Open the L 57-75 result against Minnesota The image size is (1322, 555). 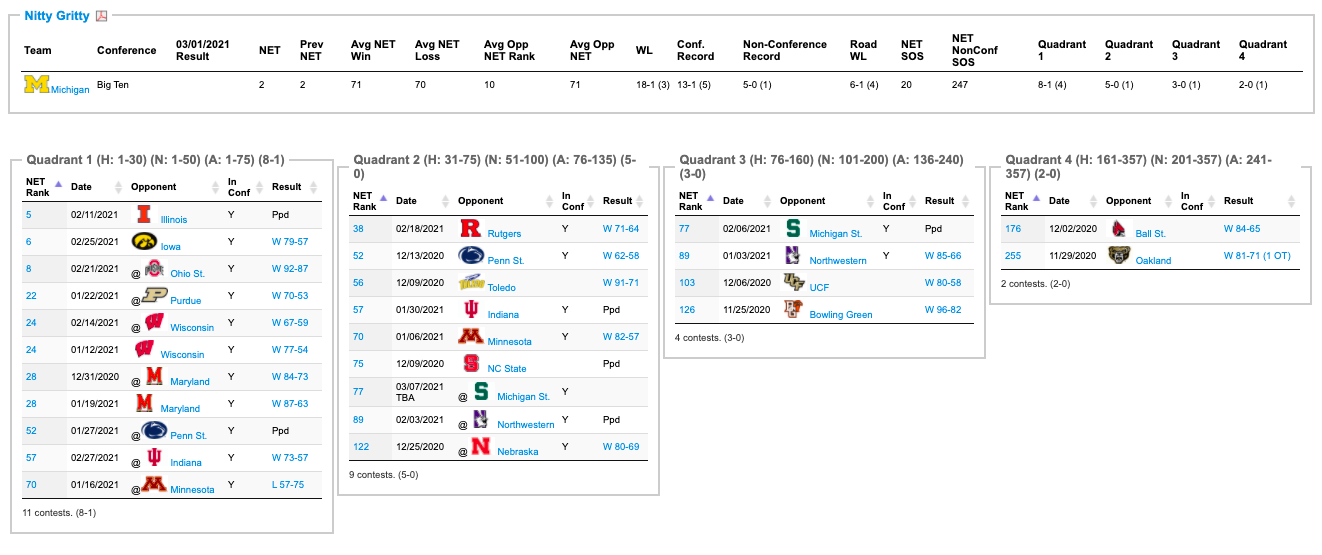coord(287,484)
